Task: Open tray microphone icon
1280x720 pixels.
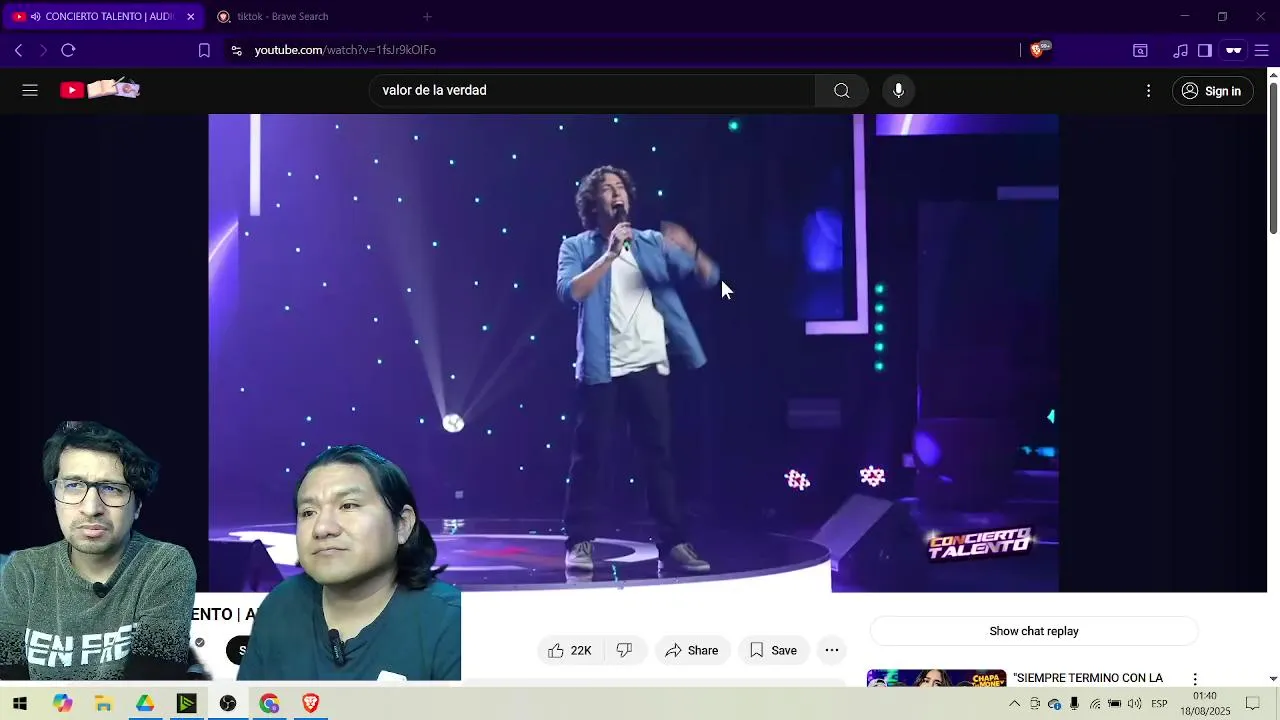Action: (x=1074, y=704)
